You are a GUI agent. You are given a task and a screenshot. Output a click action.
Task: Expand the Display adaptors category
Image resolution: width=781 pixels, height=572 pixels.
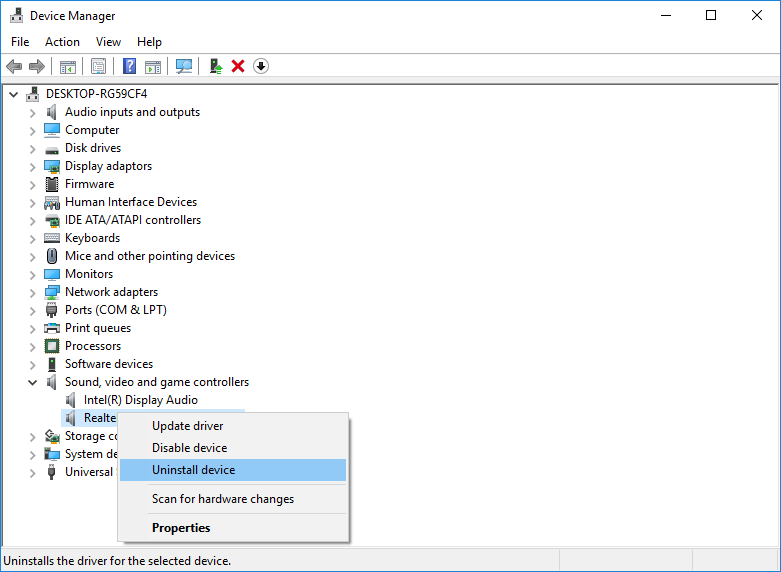32,167
